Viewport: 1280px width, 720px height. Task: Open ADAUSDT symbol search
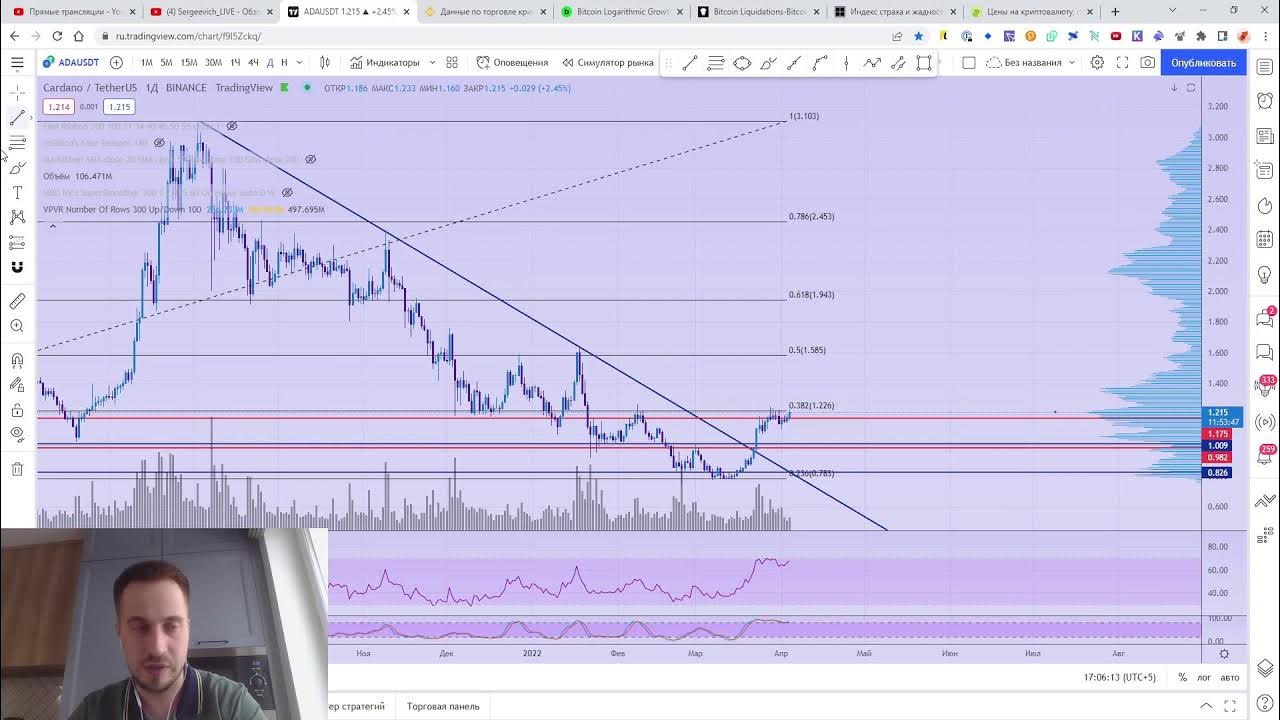pos(70,62)
